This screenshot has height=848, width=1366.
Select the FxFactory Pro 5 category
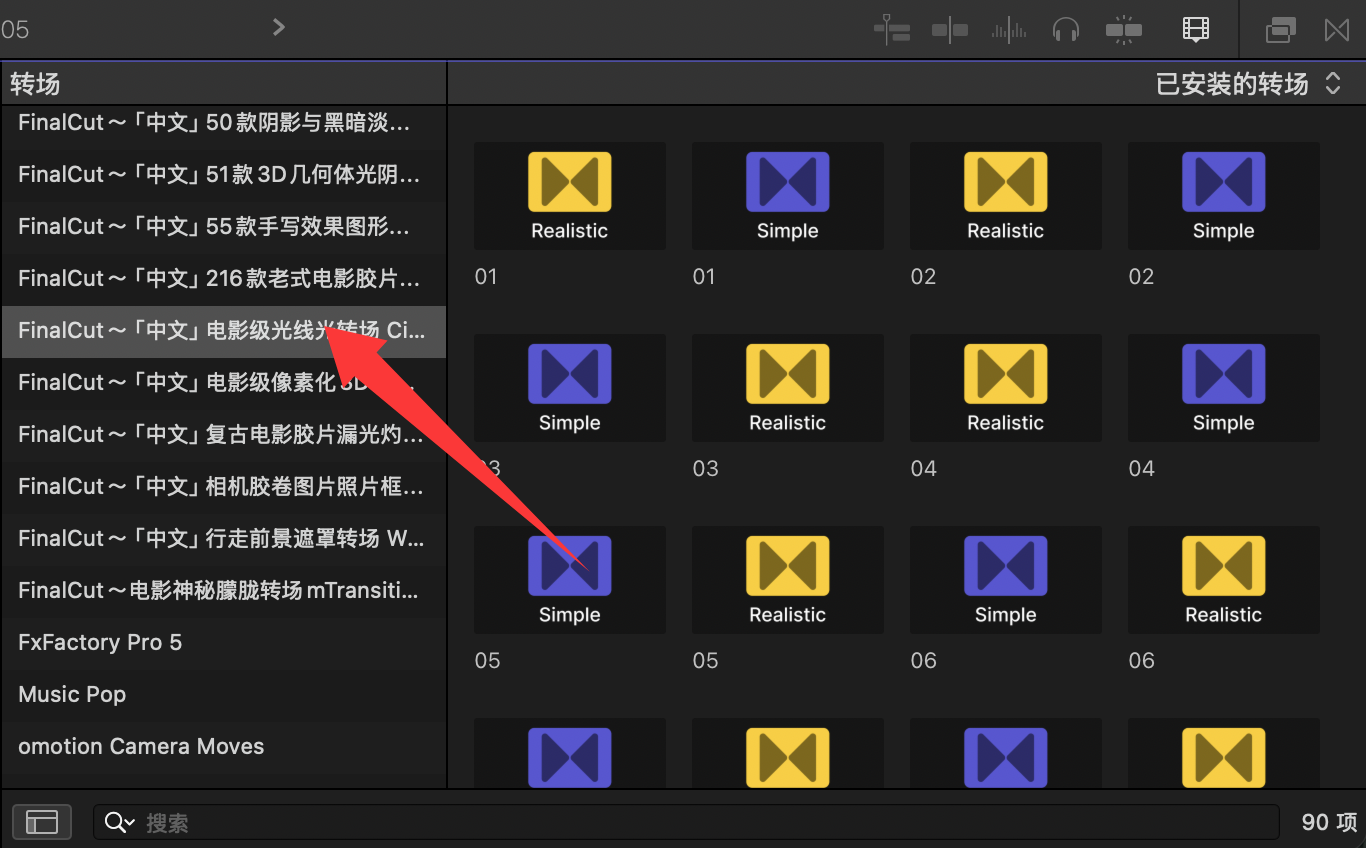coord(100,642)
